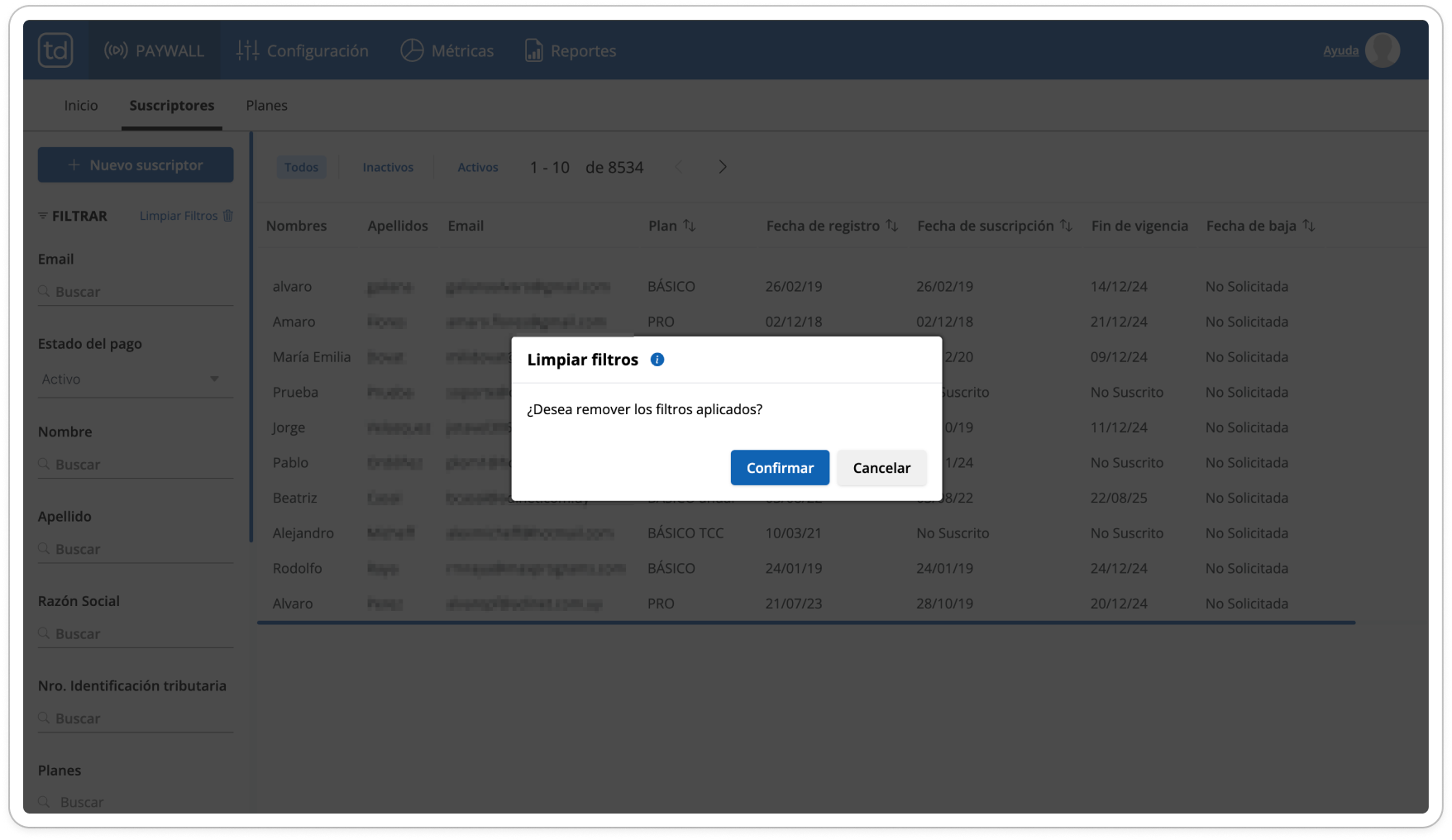
Task: Switch to the Suscriptores tab
Action: (172, 106)
